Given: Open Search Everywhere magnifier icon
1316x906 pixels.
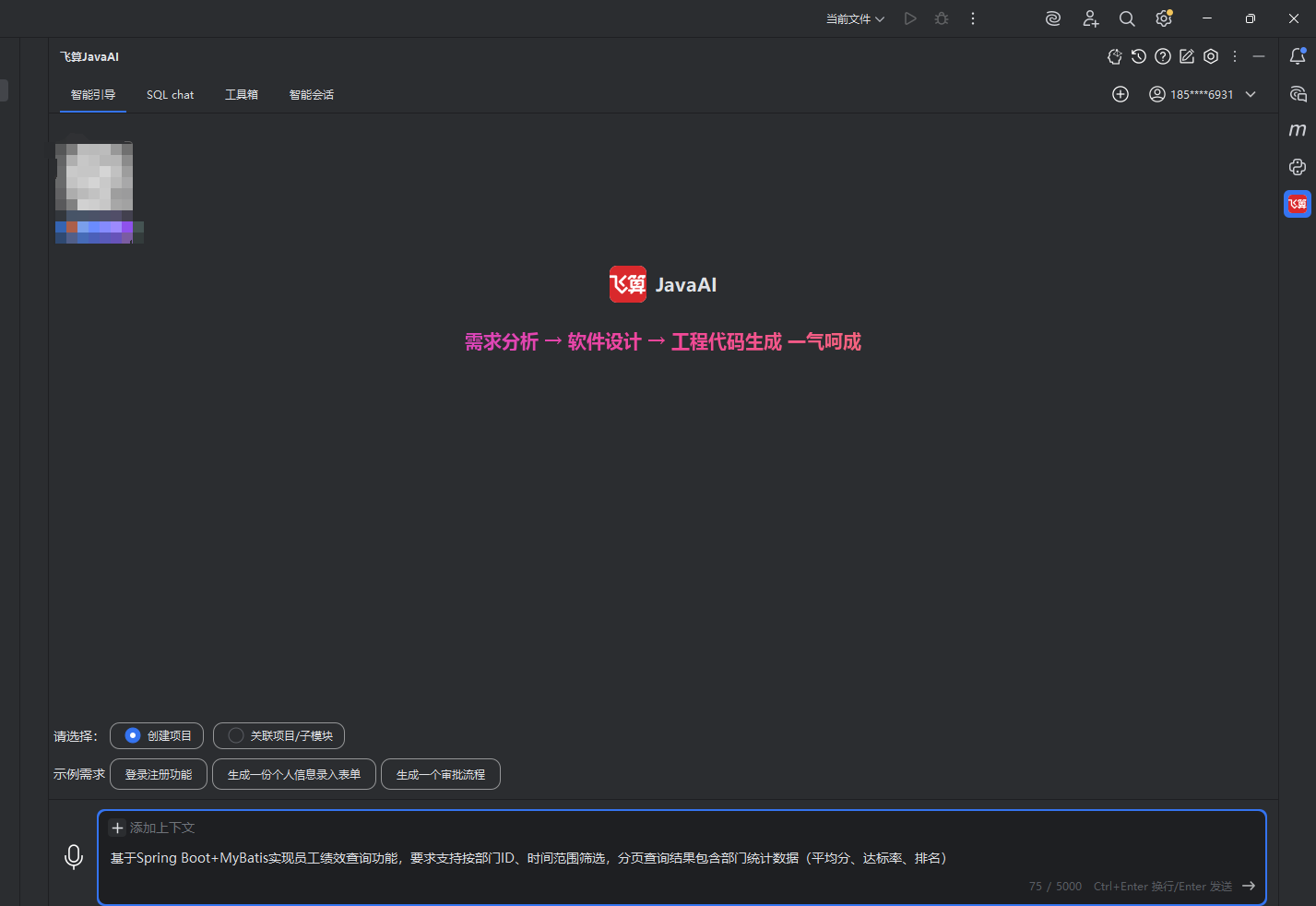Looking at the screenshot, I should point(1127,18).
